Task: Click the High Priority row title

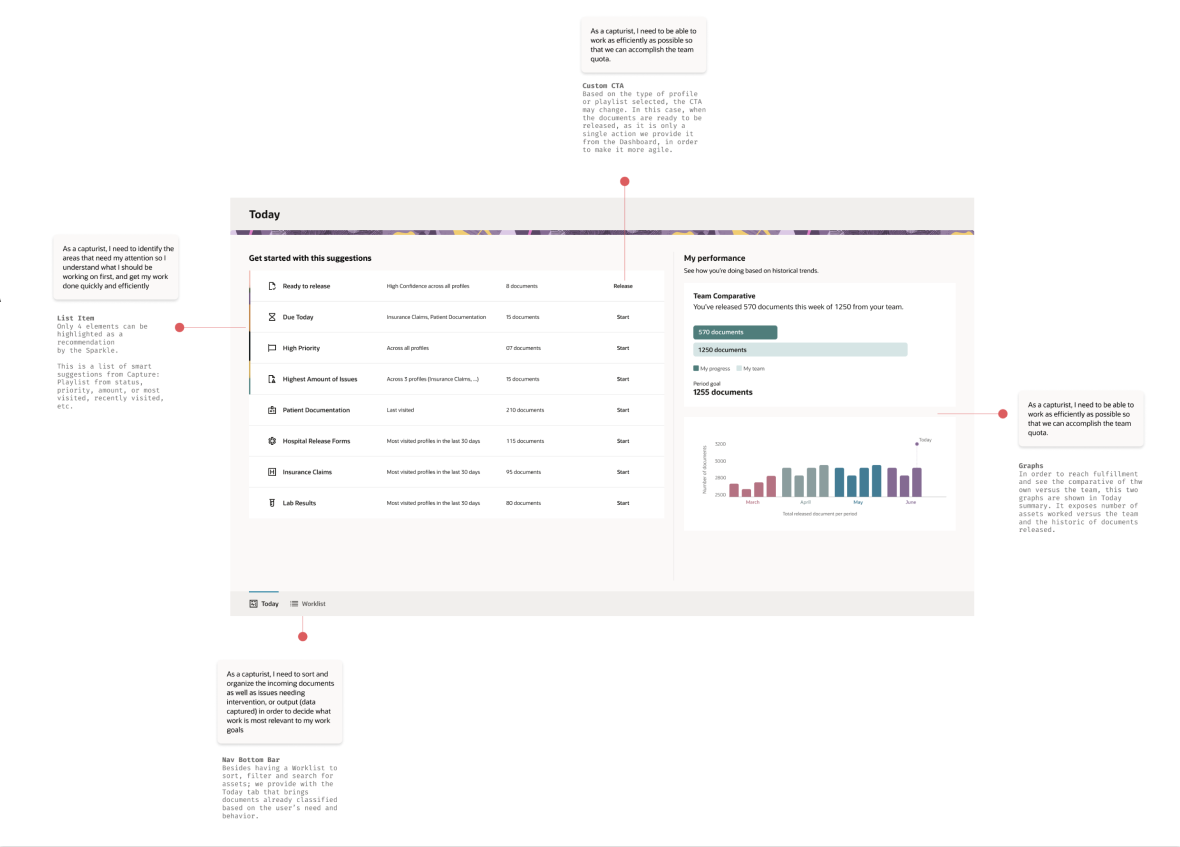Action: tap(301, 348)
